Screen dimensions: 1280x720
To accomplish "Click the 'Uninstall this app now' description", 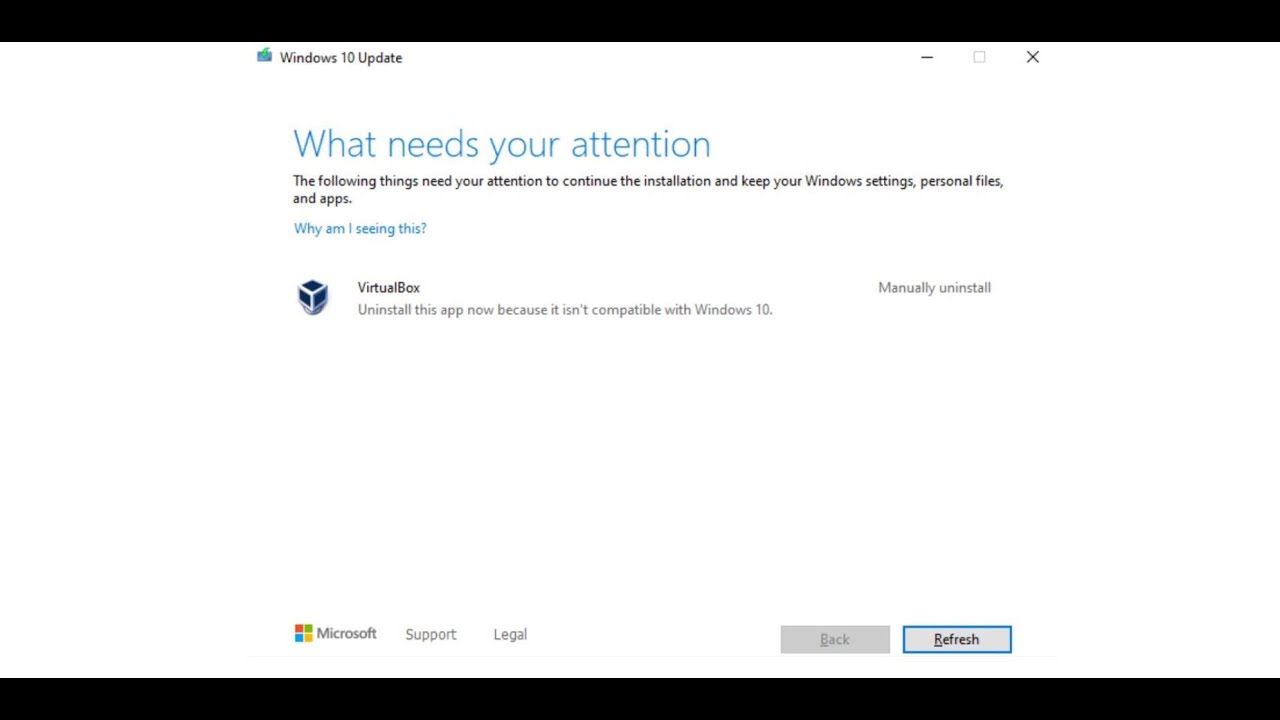I will pos(565,310).
